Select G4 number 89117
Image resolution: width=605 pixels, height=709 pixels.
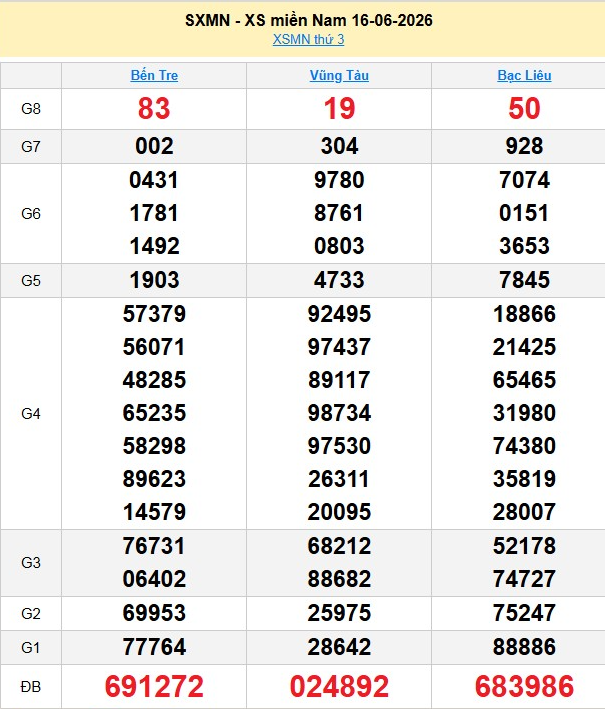click(339, 380)
